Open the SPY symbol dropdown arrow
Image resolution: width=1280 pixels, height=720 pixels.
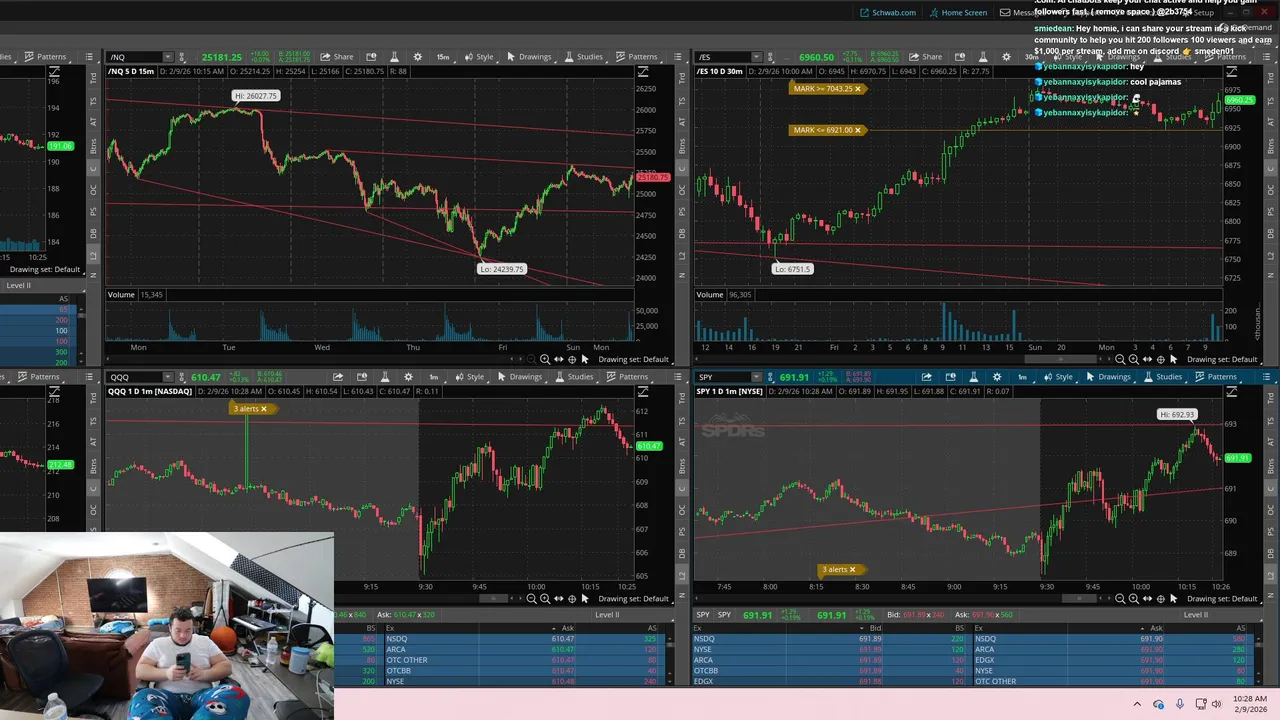(x=757, y=377)
